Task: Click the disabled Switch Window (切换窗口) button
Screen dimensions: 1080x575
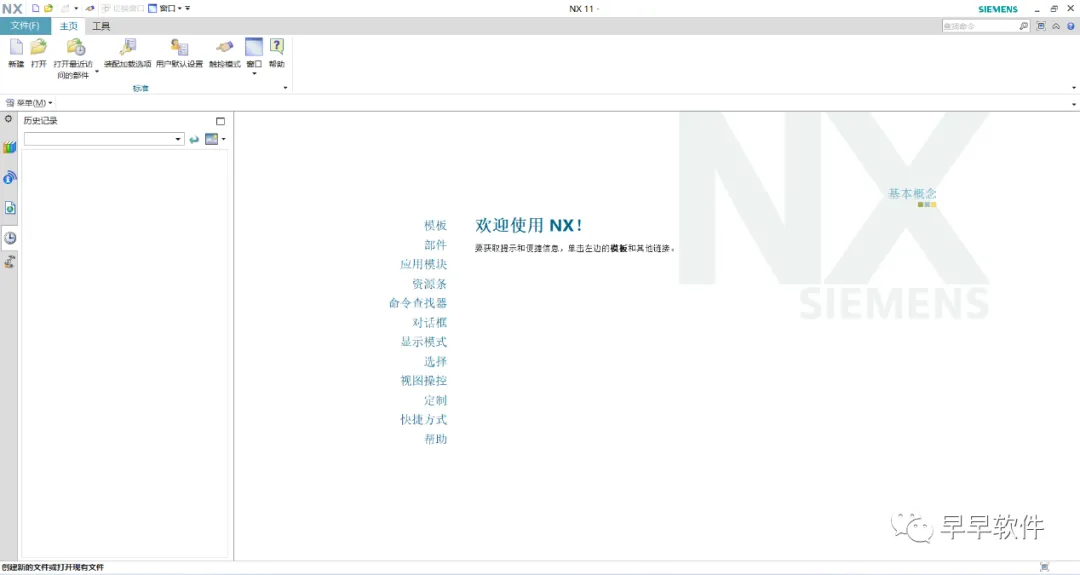Action: pyautogui.click(x=123, y=8)
